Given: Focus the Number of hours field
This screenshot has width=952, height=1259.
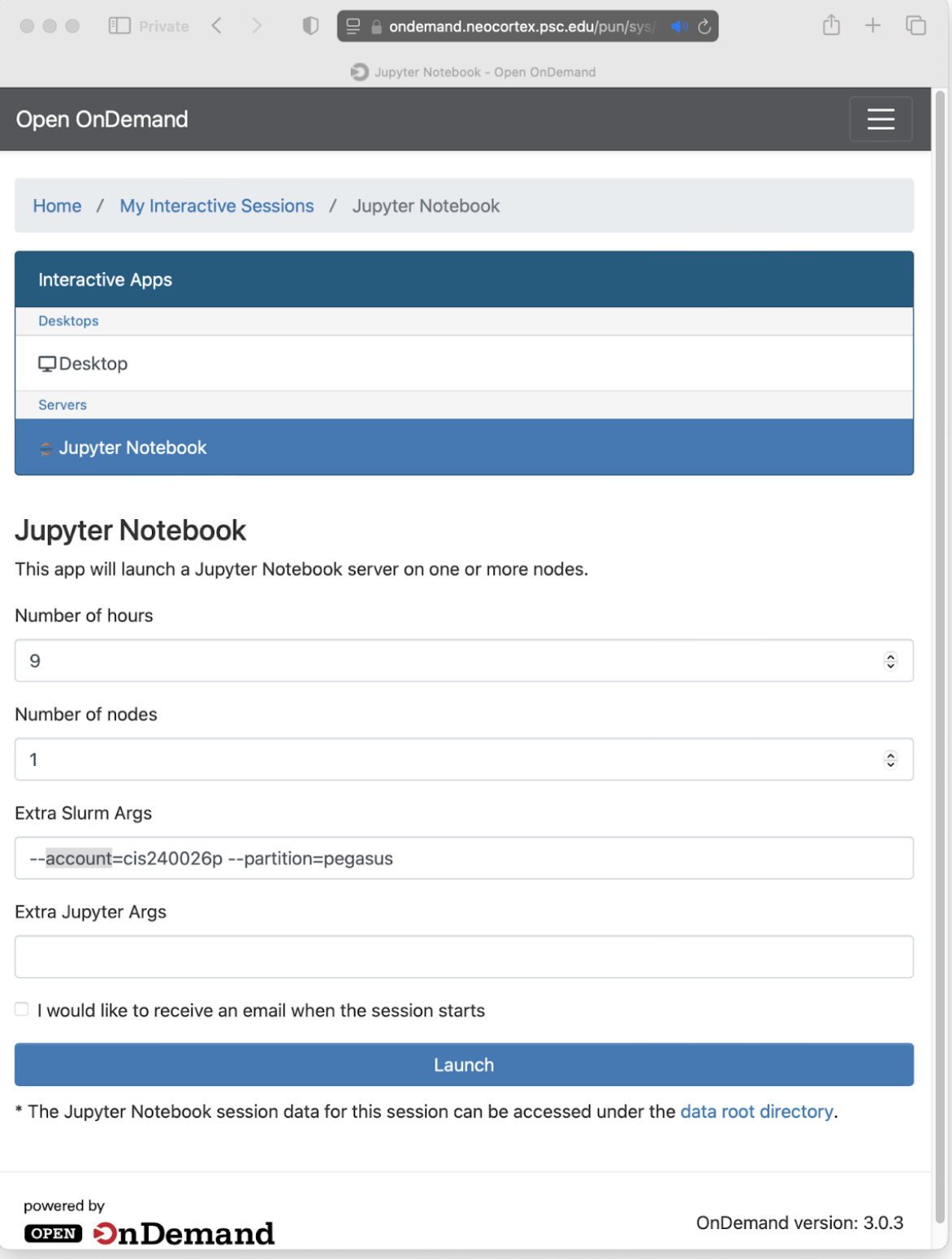Looking at the screenshot, I should [x=464, y=660].
